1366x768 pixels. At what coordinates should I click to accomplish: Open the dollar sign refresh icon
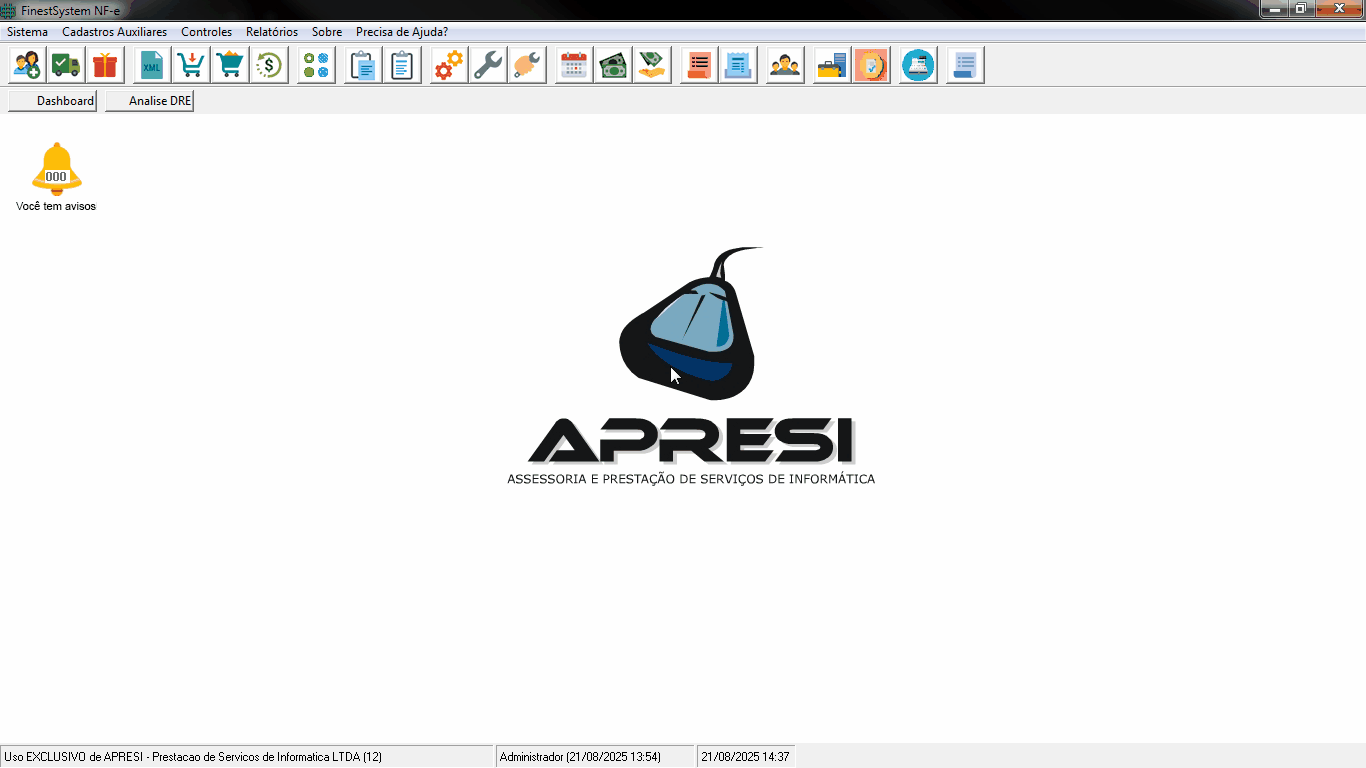tap(269, 66)
